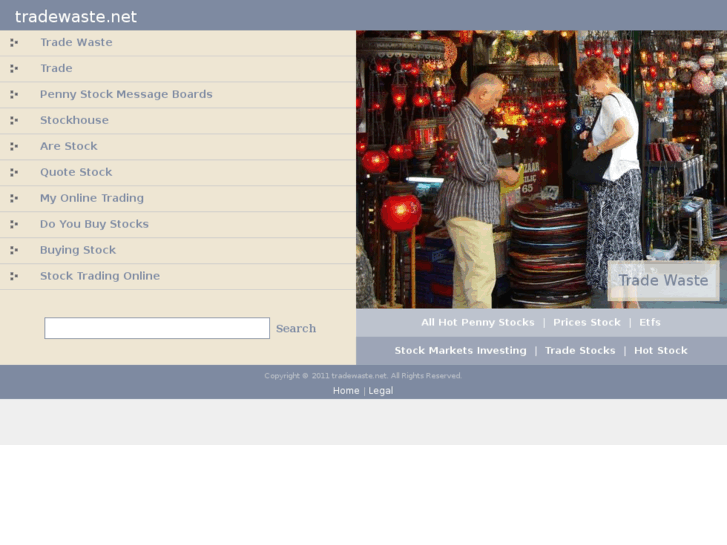This screenshot has width=727, height=545.
Task: Visit My Online Trading link
Action: coord(92,198)
